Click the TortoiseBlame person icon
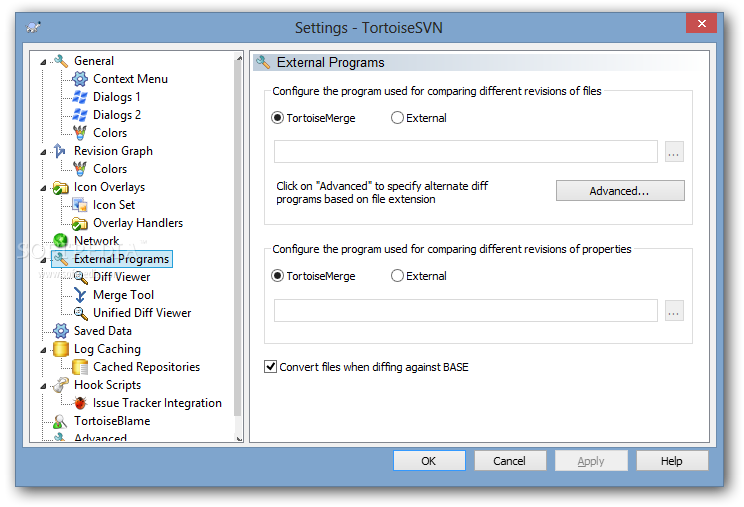Image resolution: width=744 pixels, height=507 pixels. 60,421
